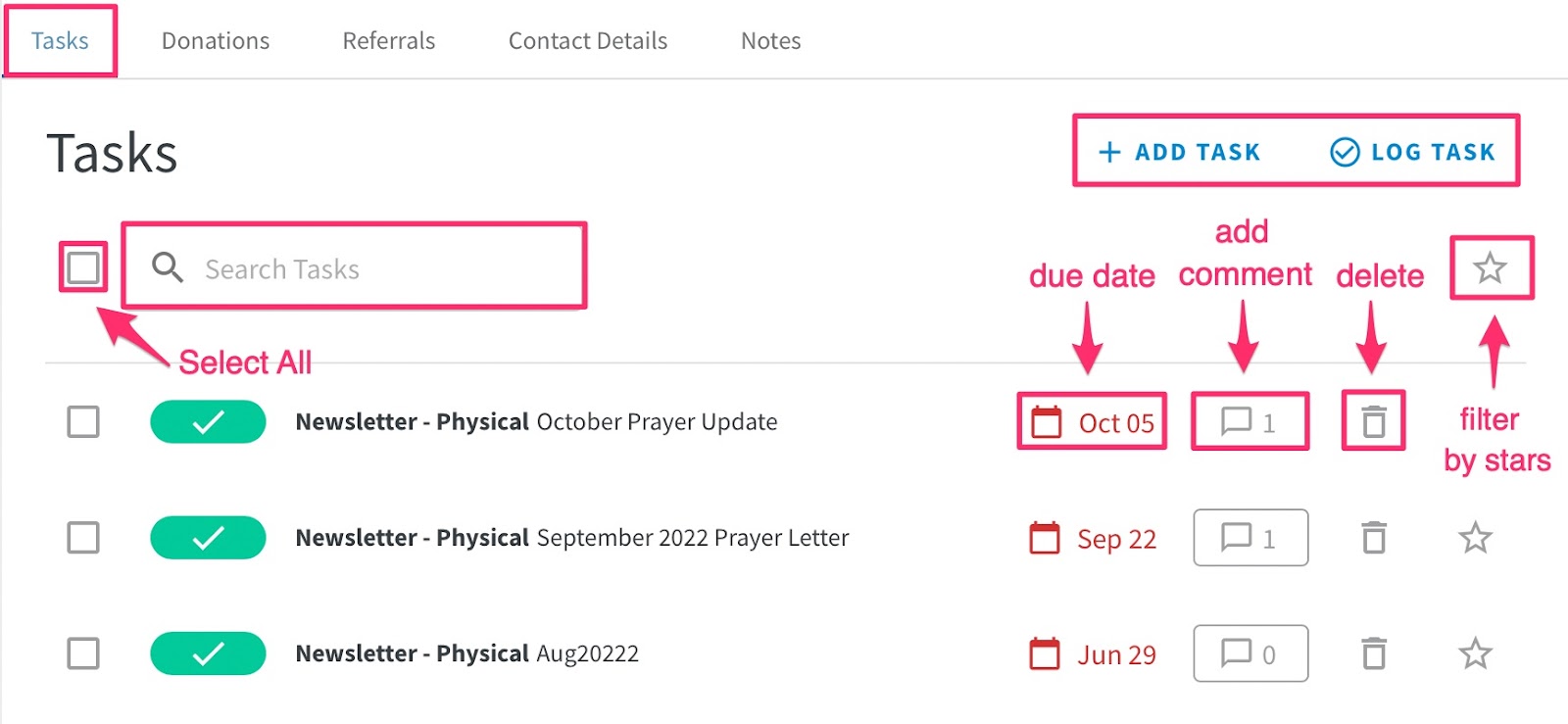Check the Select All tasks checkbox

click(83, 267)
